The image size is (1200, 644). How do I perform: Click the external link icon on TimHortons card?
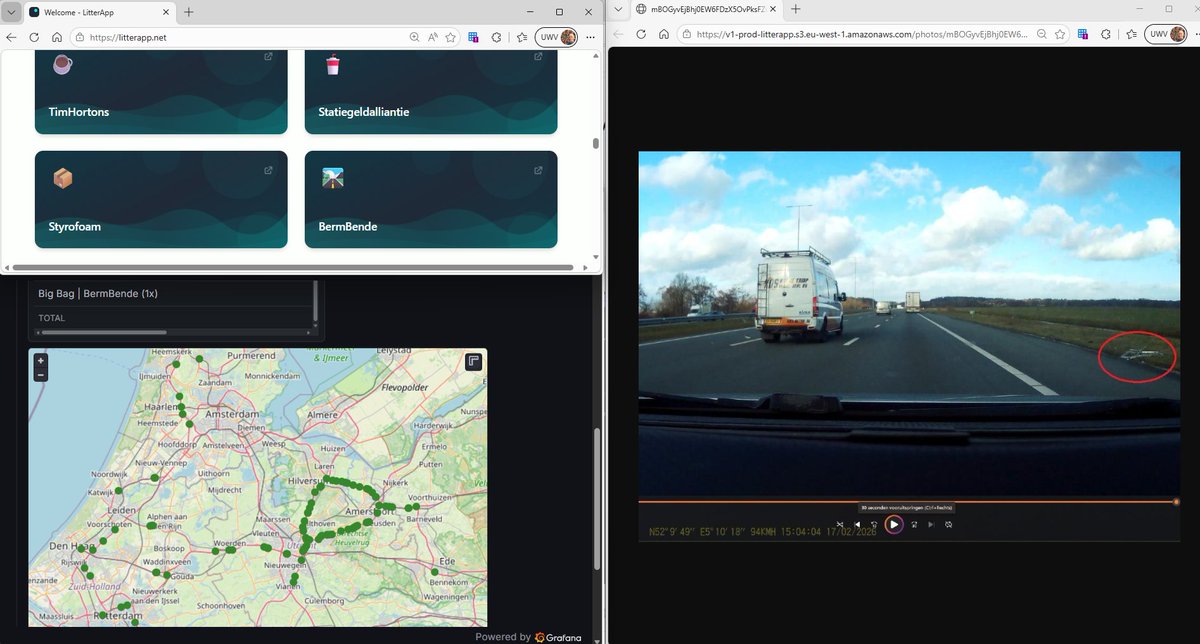point(268,57)
